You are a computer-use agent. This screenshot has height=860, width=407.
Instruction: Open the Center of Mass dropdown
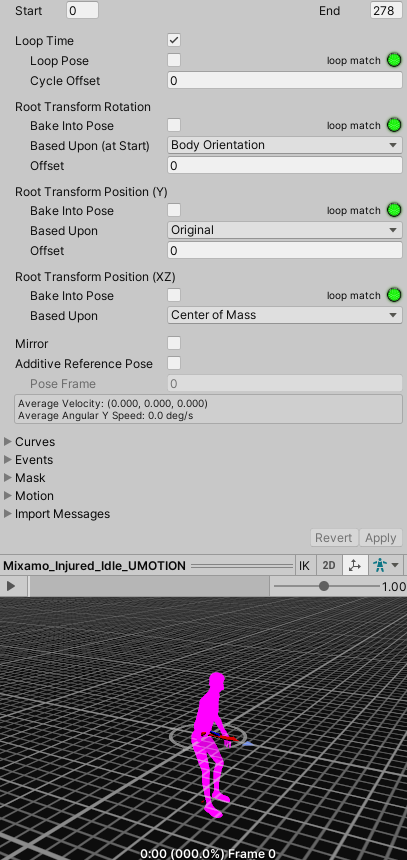285,315
